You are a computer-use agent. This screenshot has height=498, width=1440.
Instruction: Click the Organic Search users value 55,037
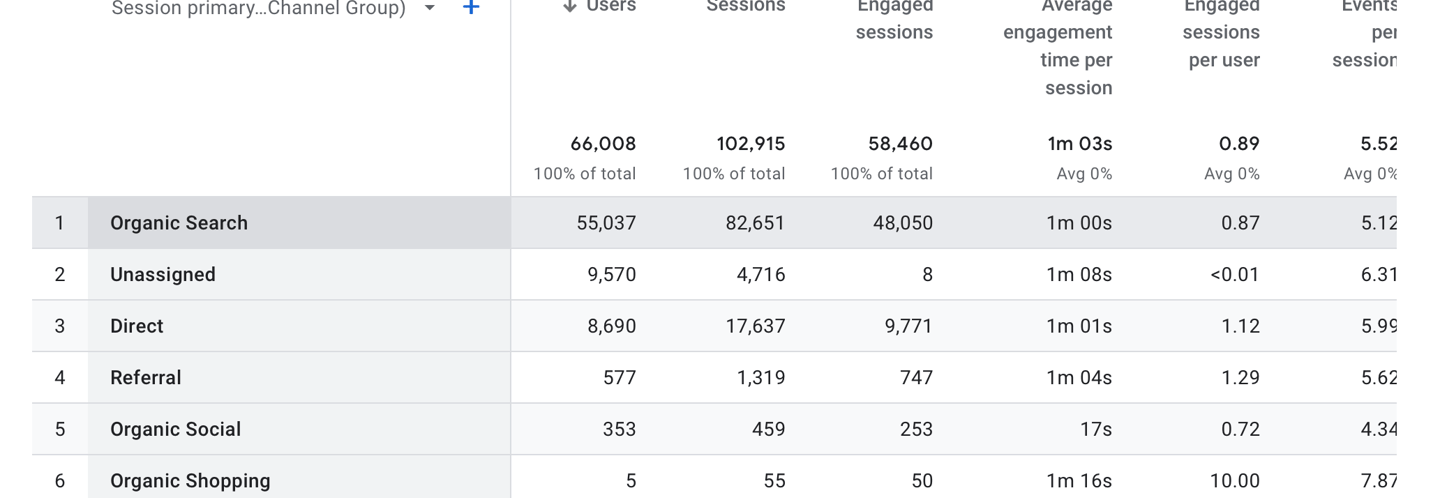[x=606, y=223]
